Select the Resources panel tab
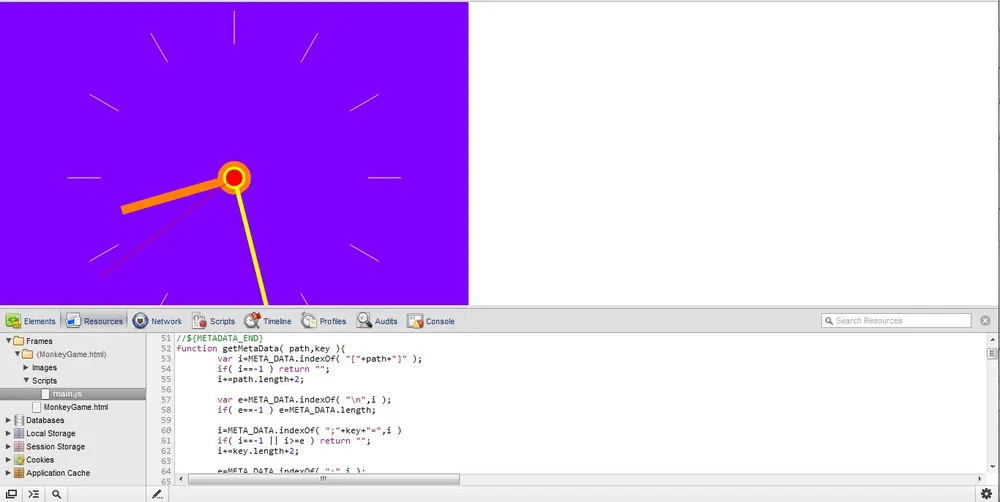Screen dimensions: 1000x502 (x=94, y=321)
